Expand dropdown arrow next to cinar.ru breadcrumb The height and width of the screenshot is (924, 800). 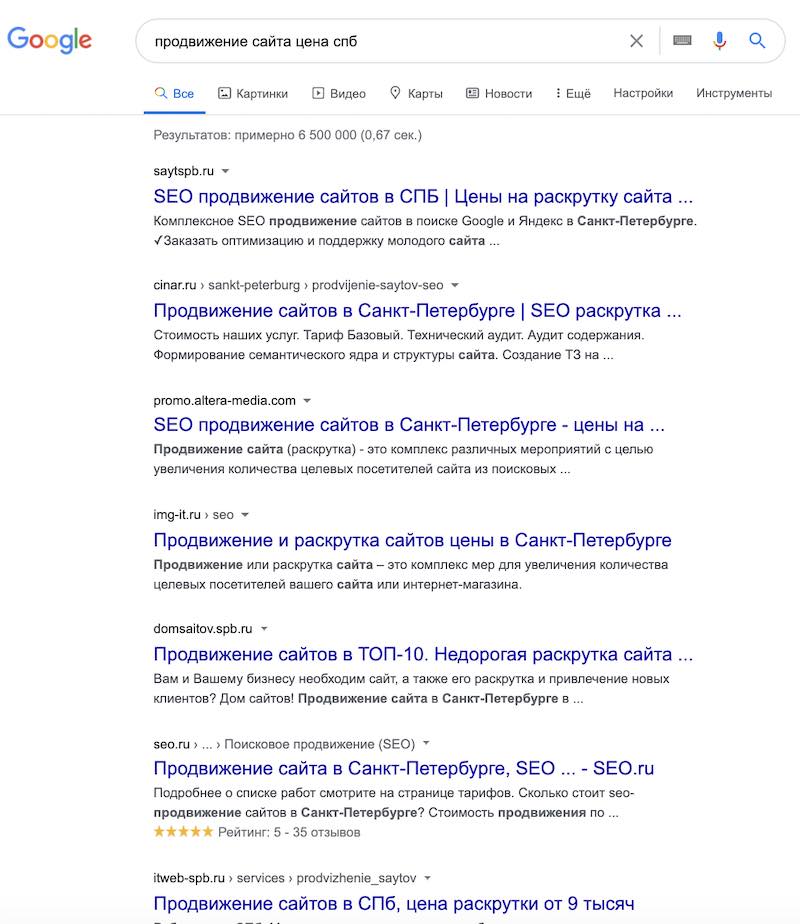pyautogui.click(x=455, y=285)
